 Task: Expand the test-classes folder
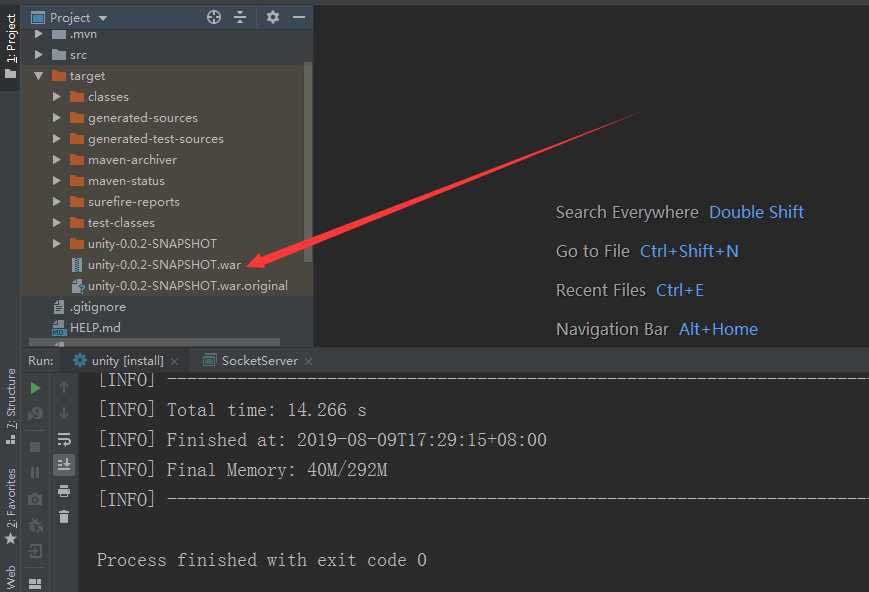(57, 223)
